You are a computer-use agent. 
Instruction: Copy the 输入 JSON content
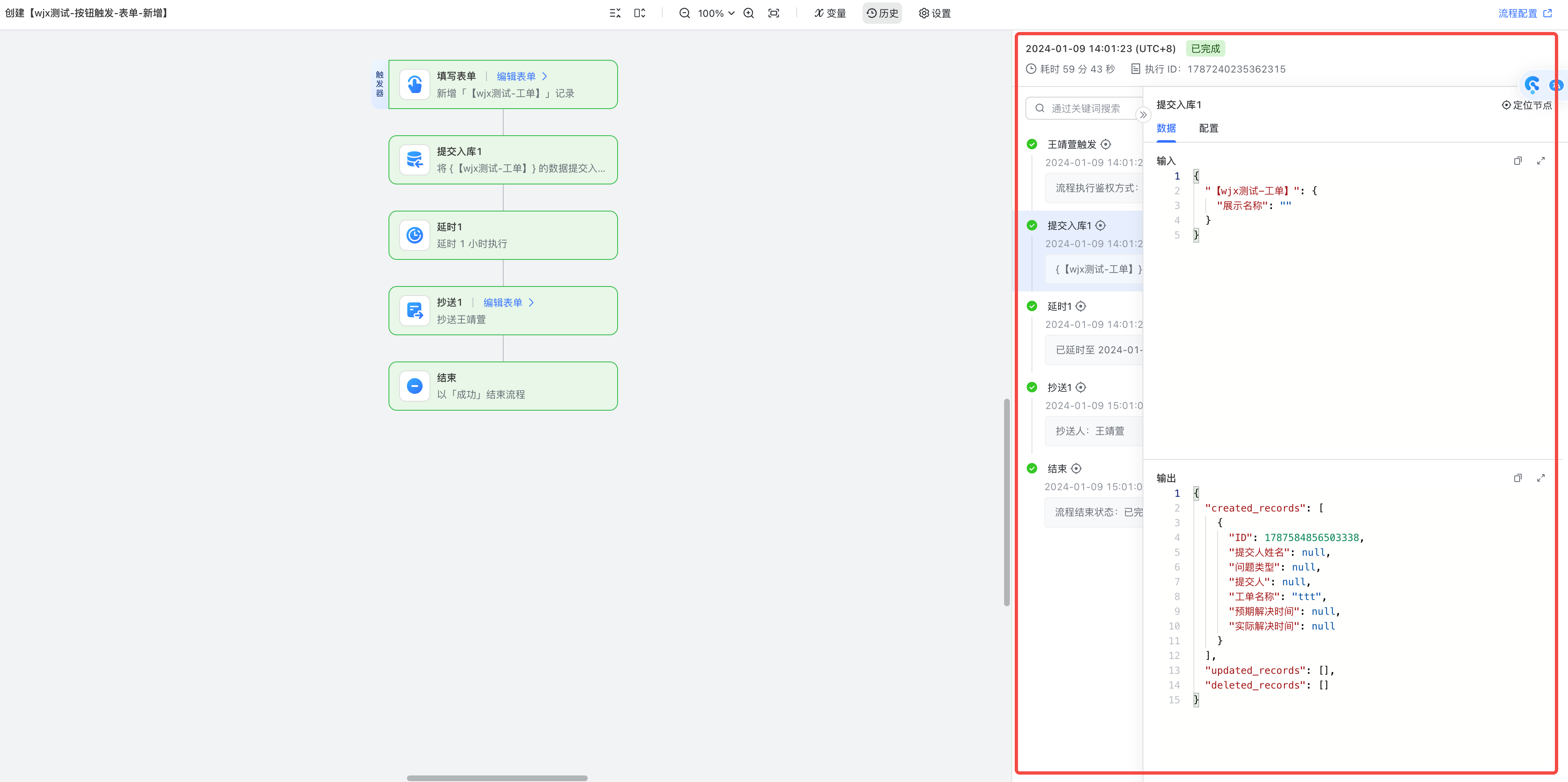1518,161
